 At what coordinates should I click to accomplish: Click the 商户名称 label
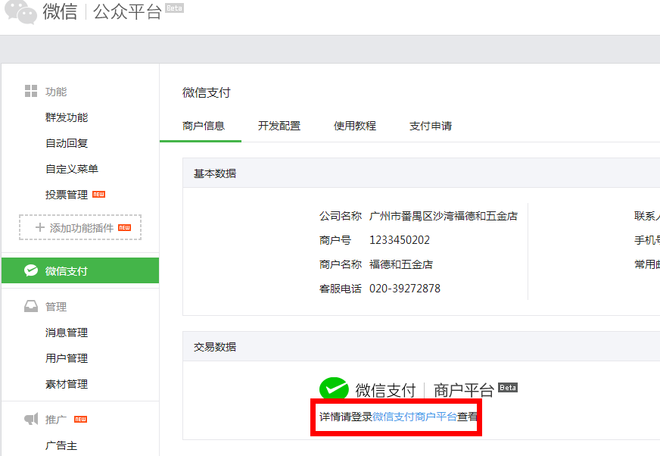[341, 264]
